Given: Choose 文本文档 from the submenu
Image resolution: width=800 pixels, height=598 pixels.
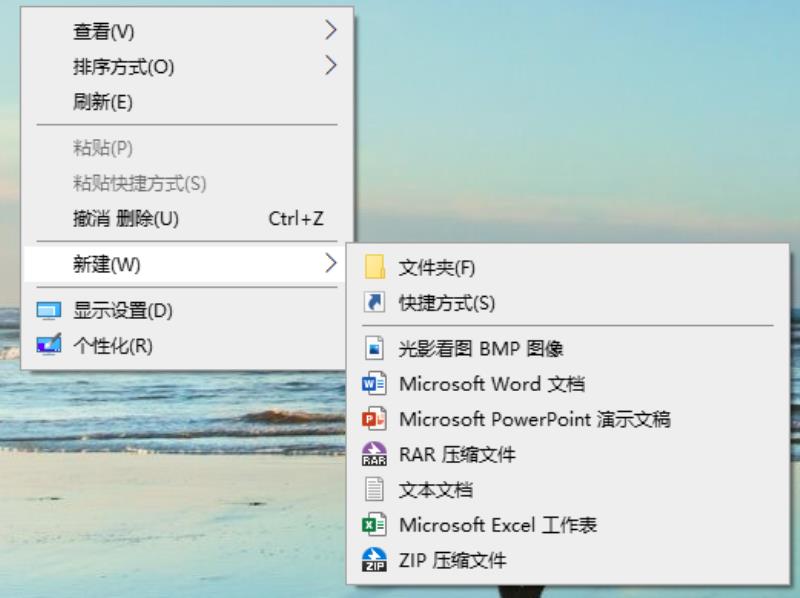Looking at the screenshot, I should tap(568, 489).
